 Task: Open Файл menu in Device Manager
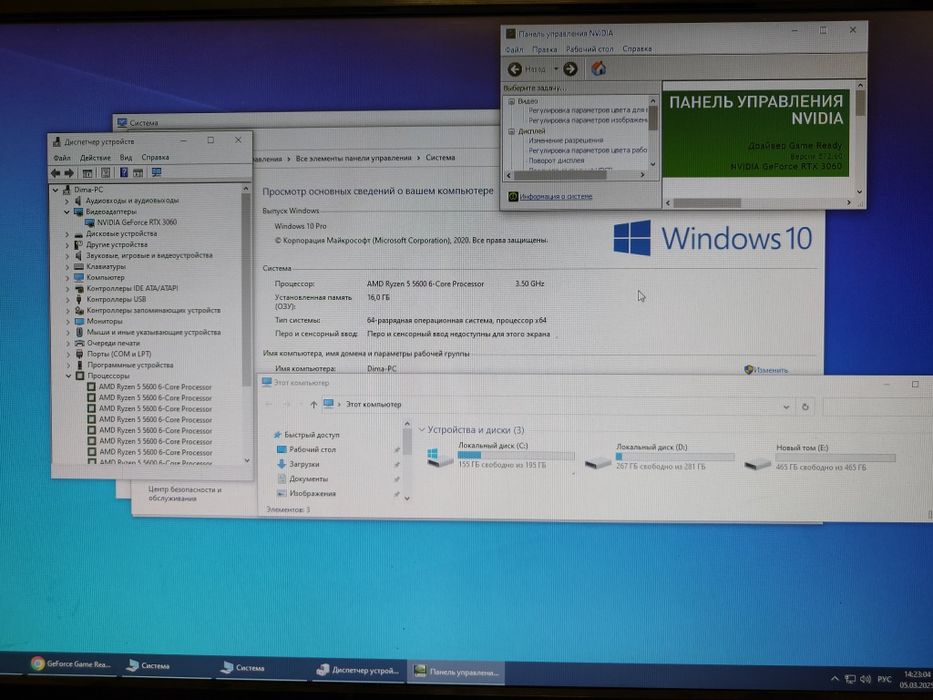pos(62,158)
